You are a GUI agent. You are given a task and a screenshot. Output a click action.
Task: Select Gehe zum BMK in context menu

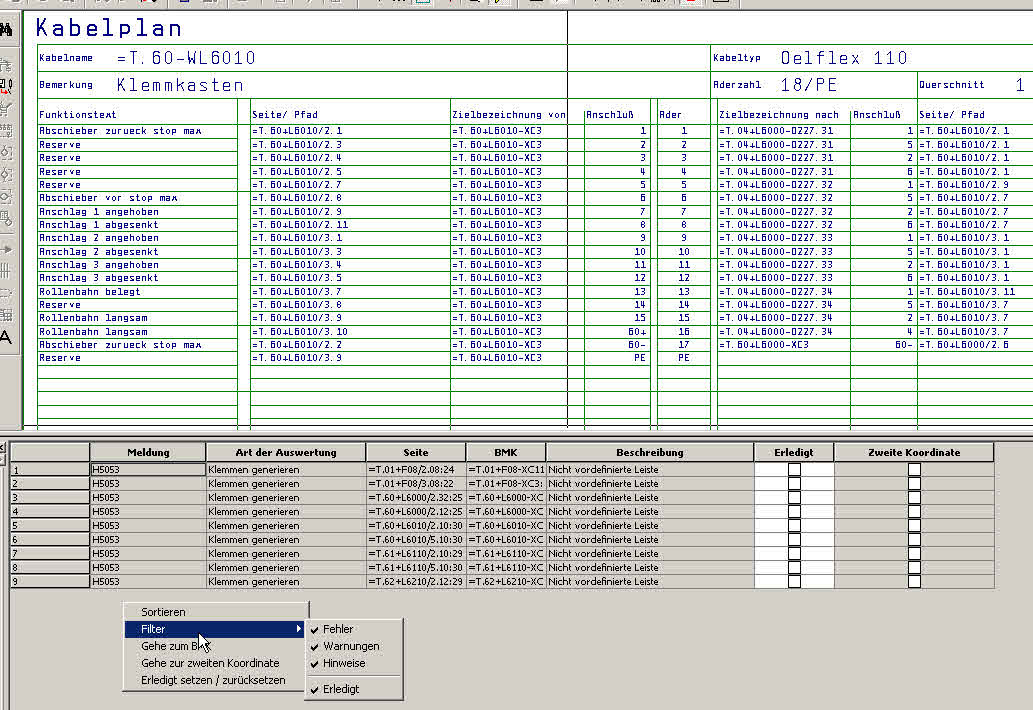216,646
